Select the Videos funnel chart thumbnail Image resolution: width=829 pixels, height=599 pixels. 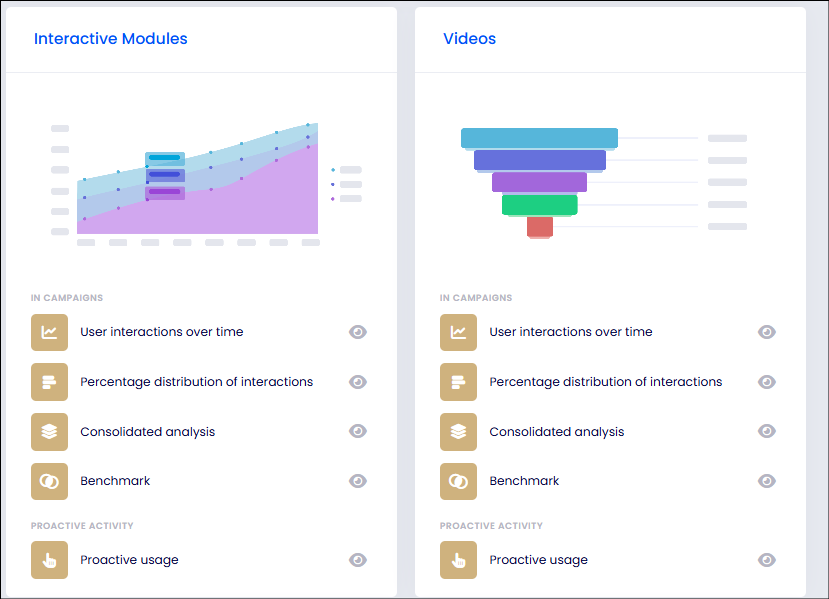pos(604,183)
